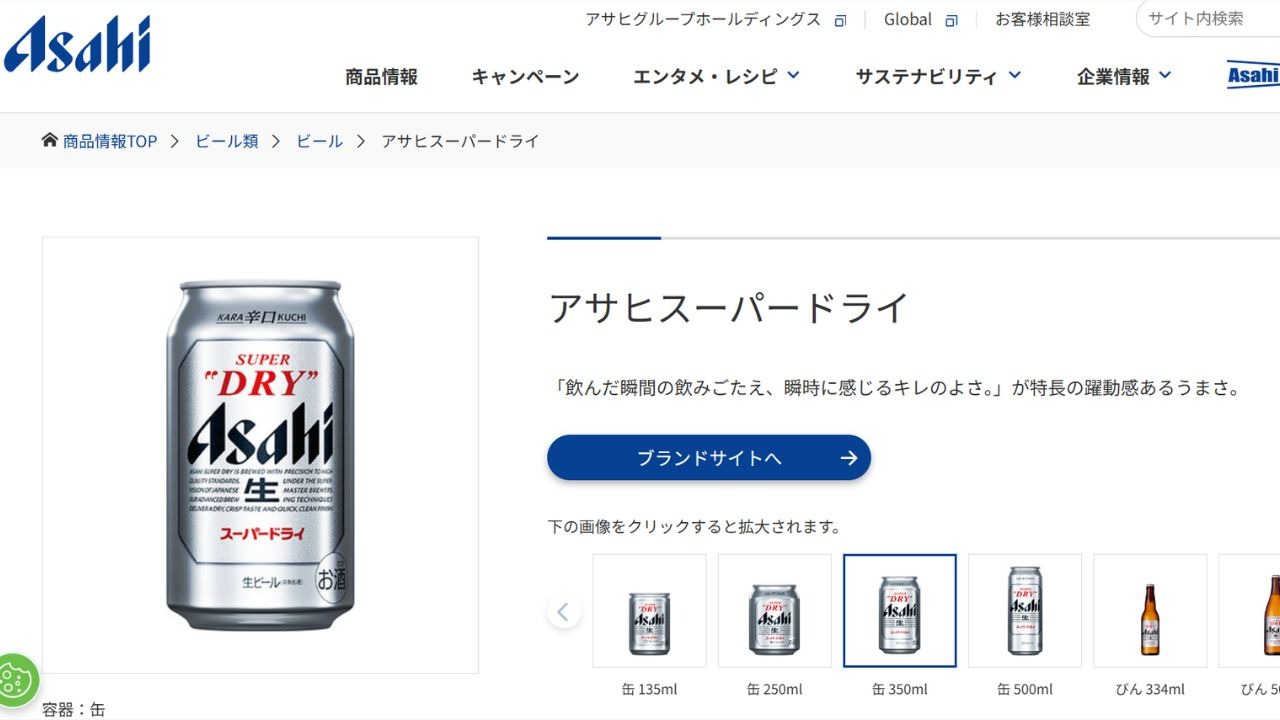Select the 缶 135ml thumbnail
Screen dimensions: 1280x720
coord(649,611)
